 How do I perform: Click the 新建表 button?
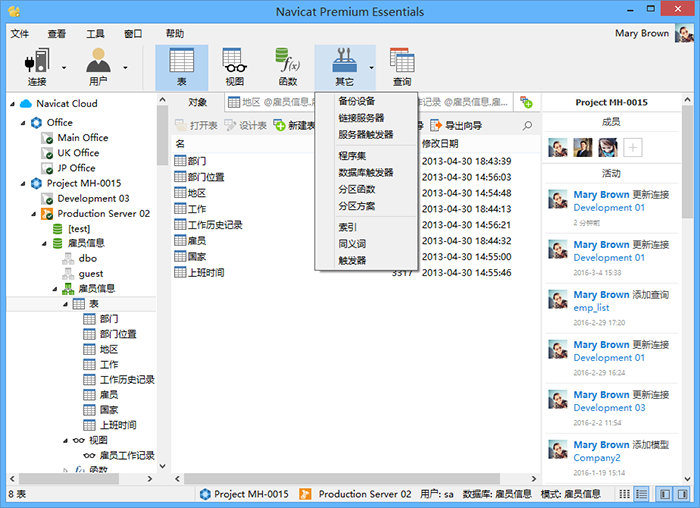(x=294, y=125)
